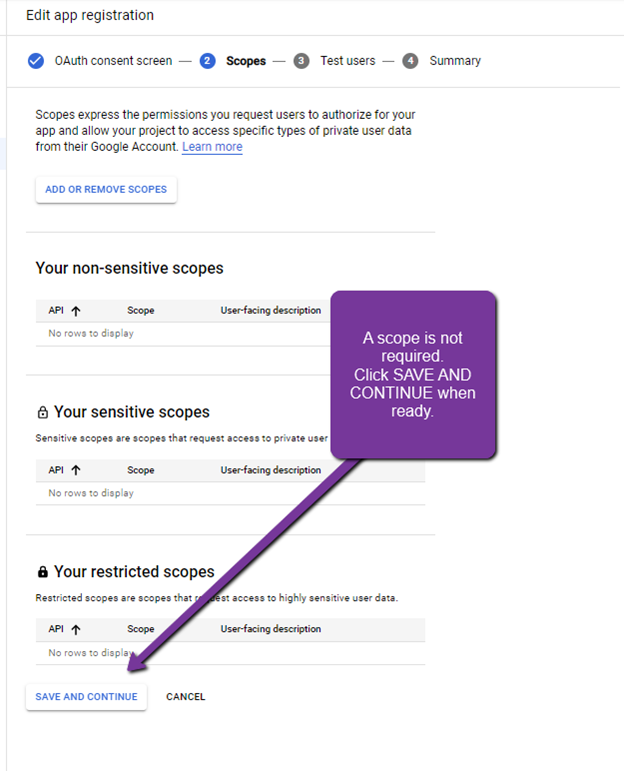Click the solid lock beside restricted scopes
Screen dimensions: 624x771
pyautogui.click(x=43, y=571)
